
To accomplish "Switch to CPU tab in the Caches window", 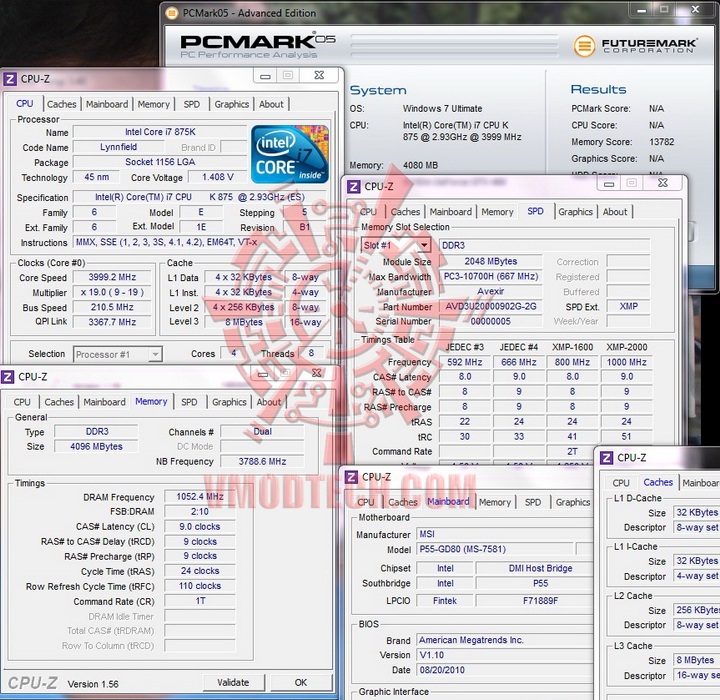I will pos(621,483).
